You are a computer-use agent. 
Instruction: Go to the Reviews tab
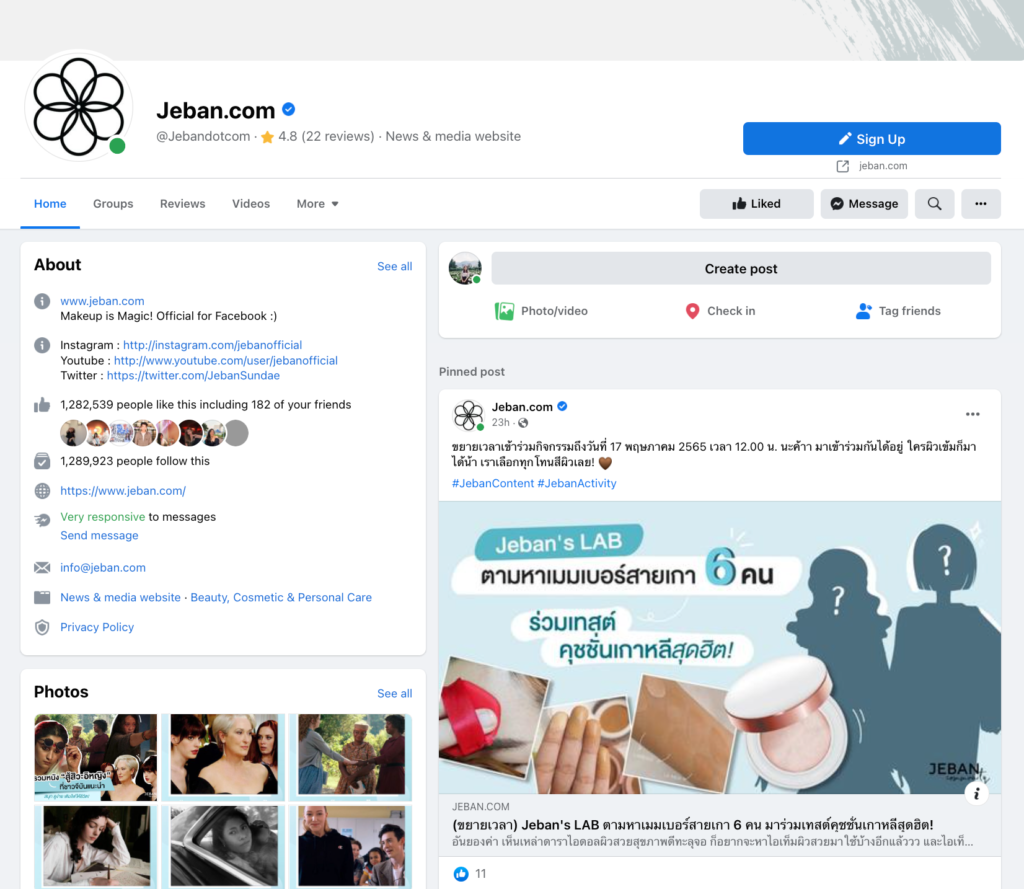(x=183, y=204)
